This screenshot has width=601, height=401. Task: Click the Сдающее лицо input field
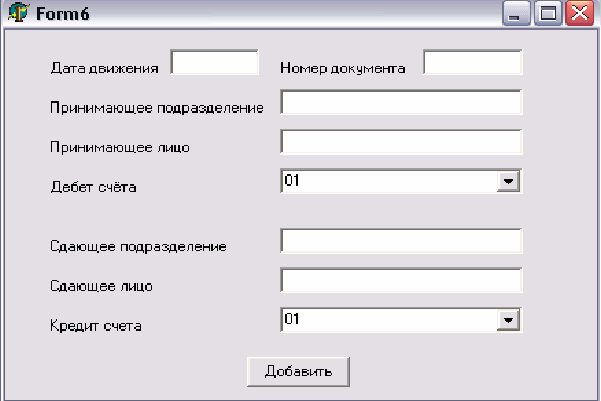402,281
